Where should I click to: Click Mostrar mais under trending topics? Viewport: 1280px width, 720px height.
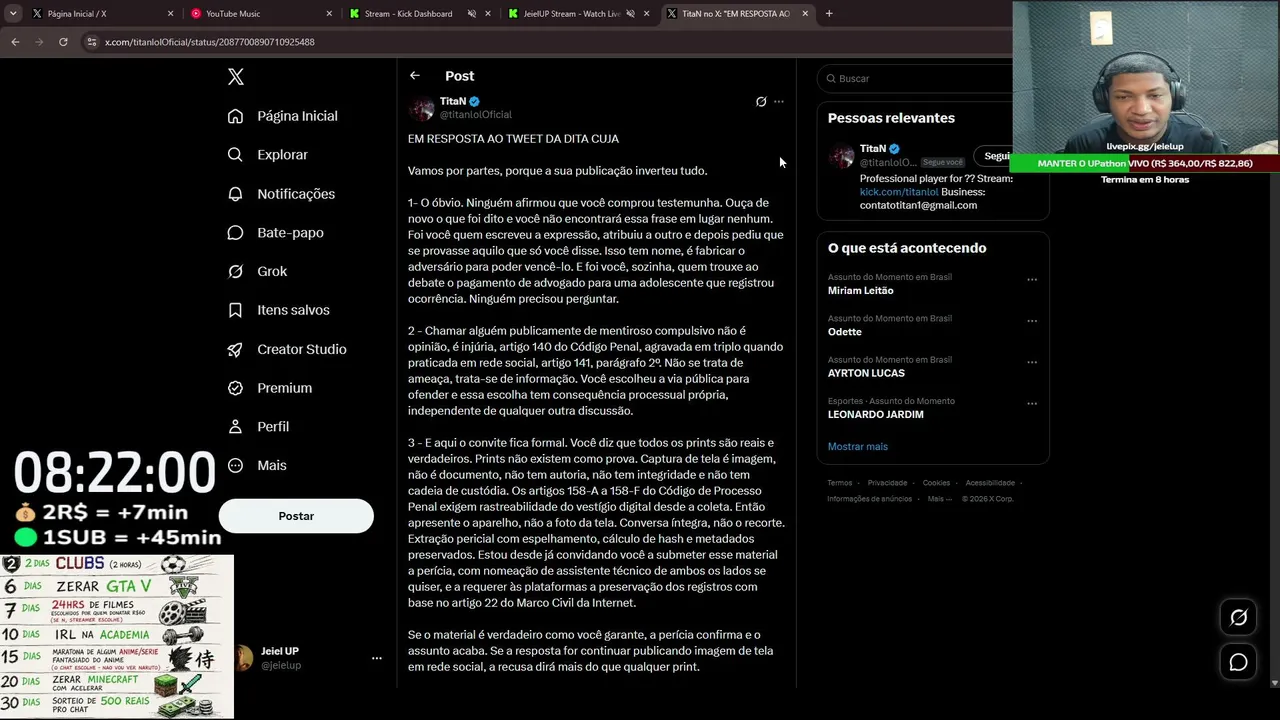(858, 446)
